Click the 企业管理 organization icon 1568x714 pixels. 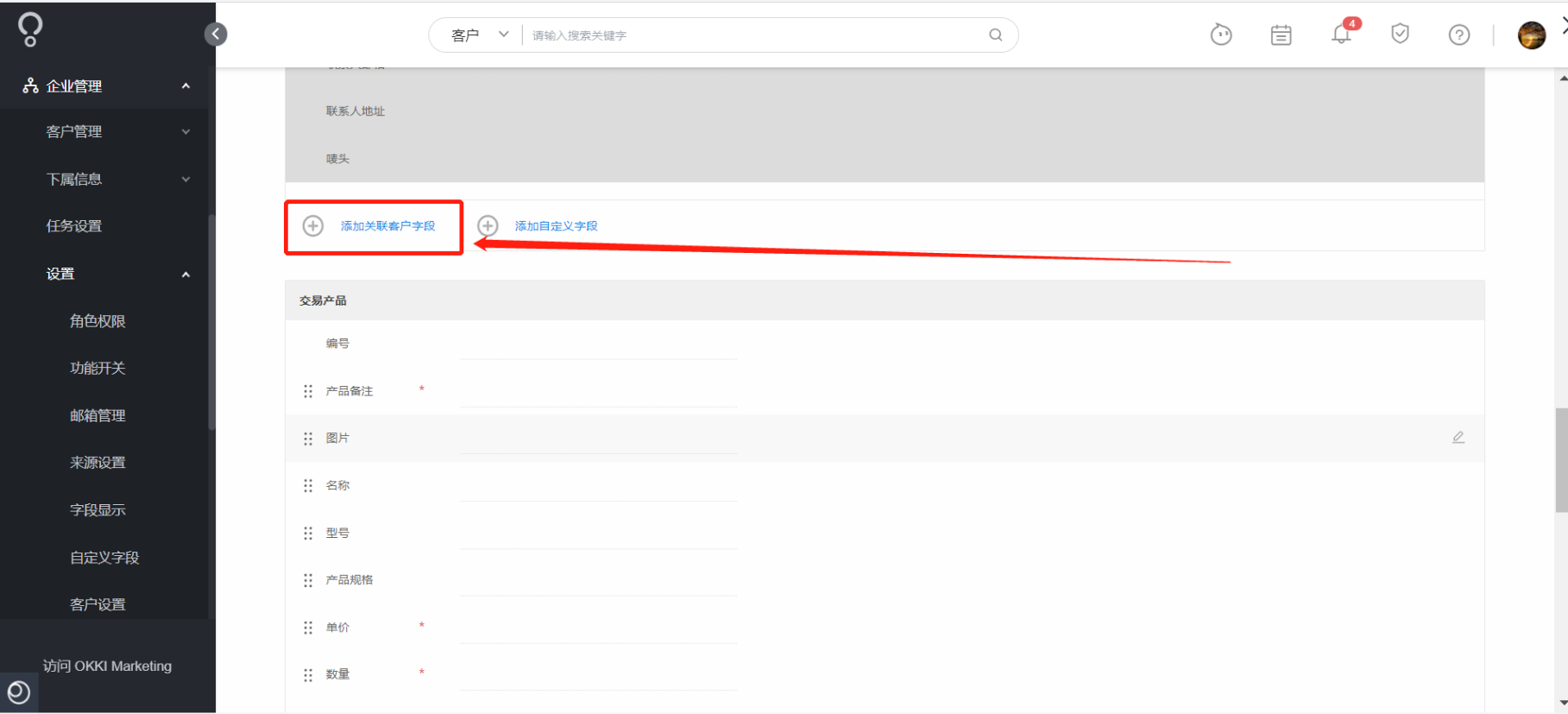click(30, 85)
